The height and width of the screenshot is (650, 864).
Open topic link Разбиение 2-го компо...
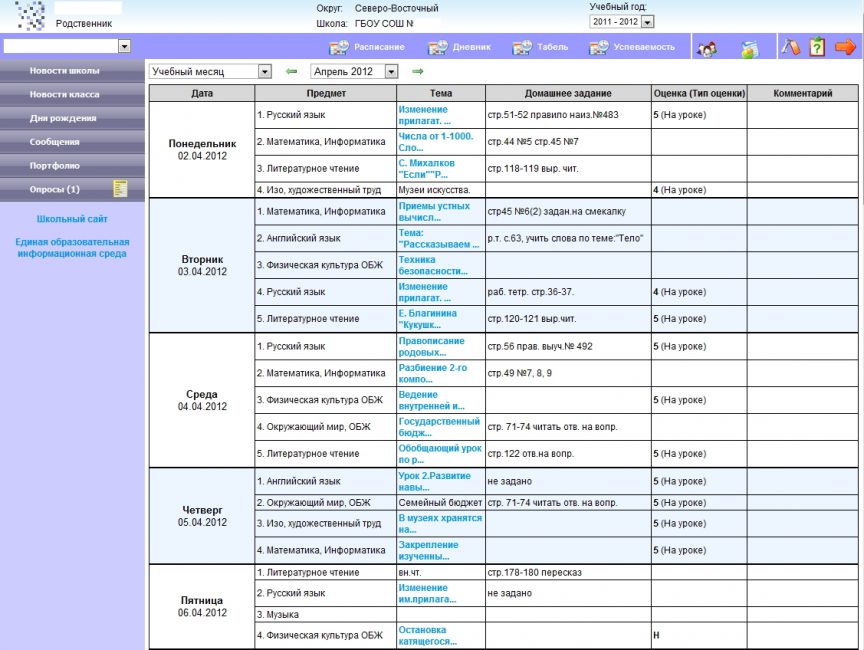point(433,373)
